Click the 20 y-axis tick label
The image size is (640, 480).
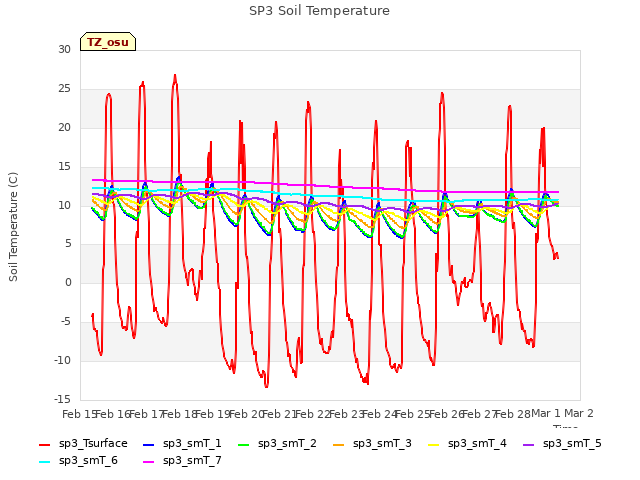64,127
